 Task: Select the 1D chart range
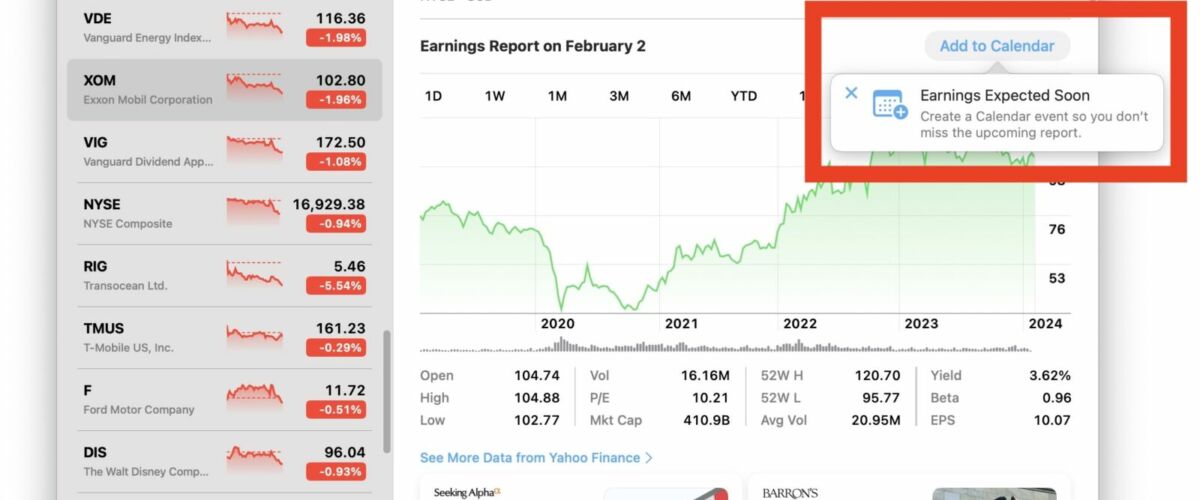pos(433,96)
